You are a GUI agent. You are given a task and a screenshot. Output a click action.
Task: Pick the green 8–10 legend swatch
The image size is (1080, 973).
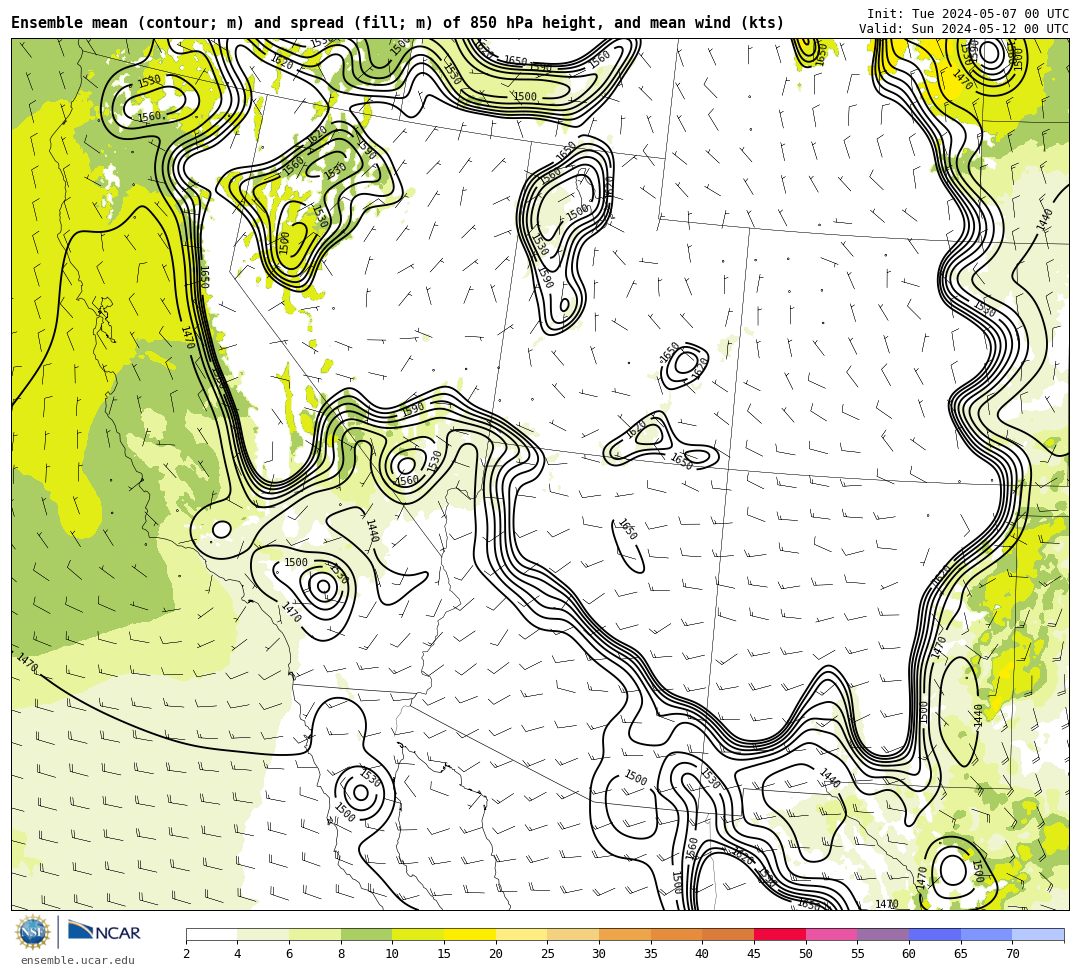click(366, 934)
